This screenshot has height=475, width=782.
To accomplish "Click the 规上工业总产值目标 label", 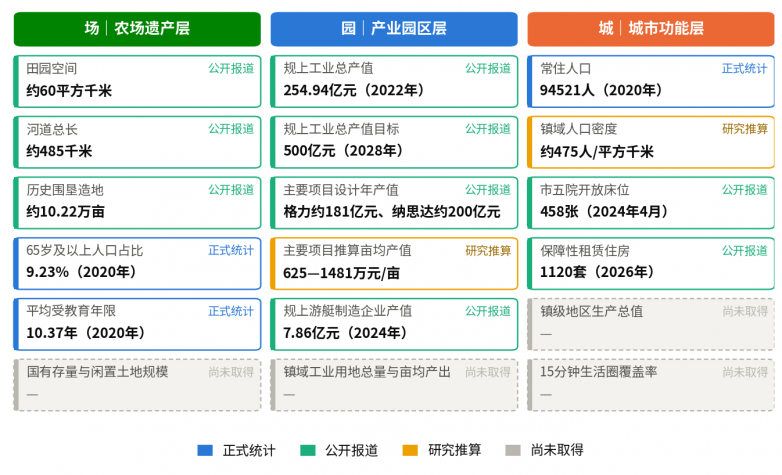I will [x=341, y=129].
